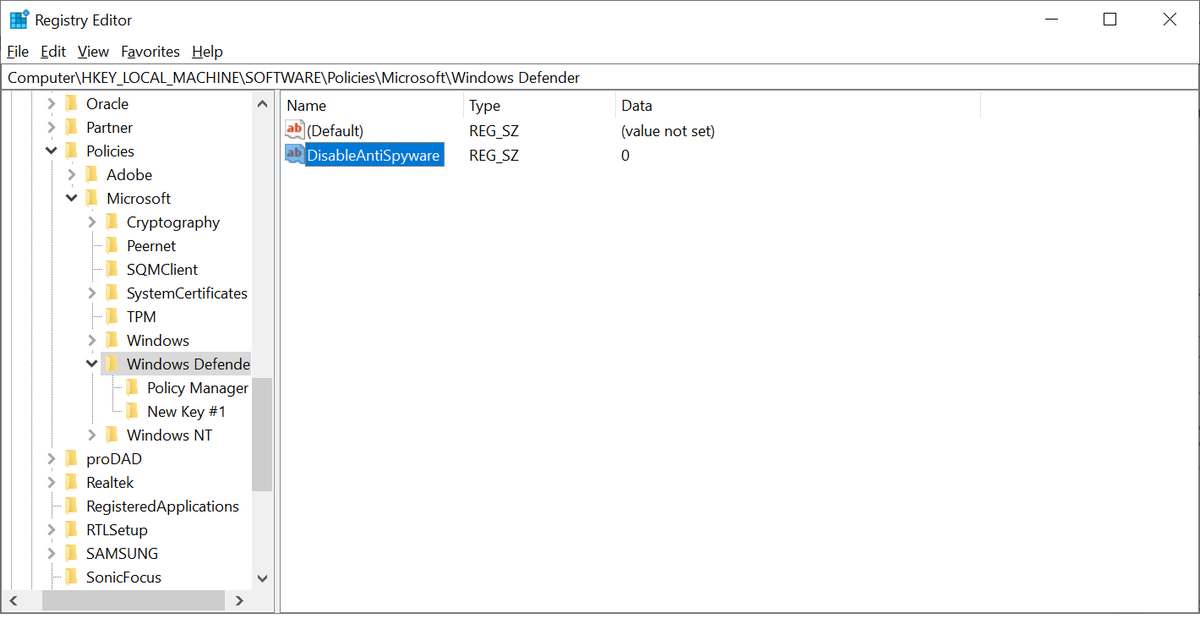The height and width of the screenshot is (619, 1200).
Task: Expand the Cryptography key
Action: tap(92, 222)
